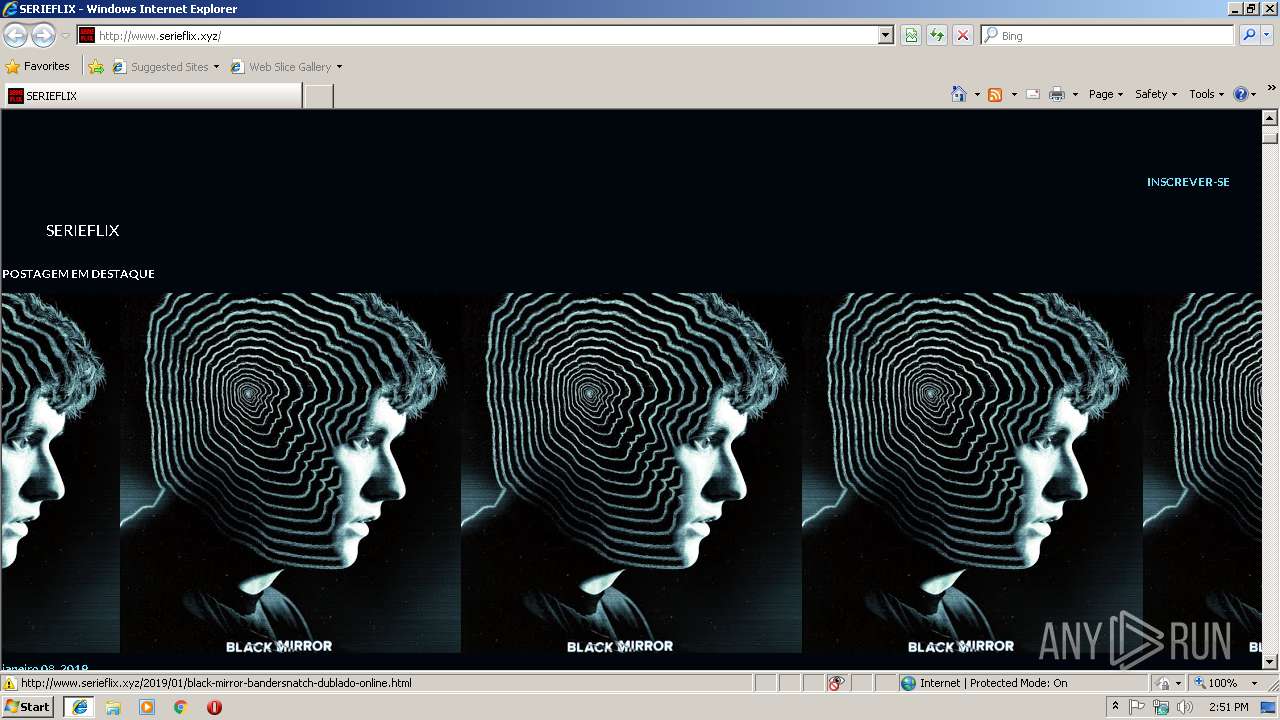Click the Bing search box
The height and width of the screenshot is (720, 1280).
1108,35
